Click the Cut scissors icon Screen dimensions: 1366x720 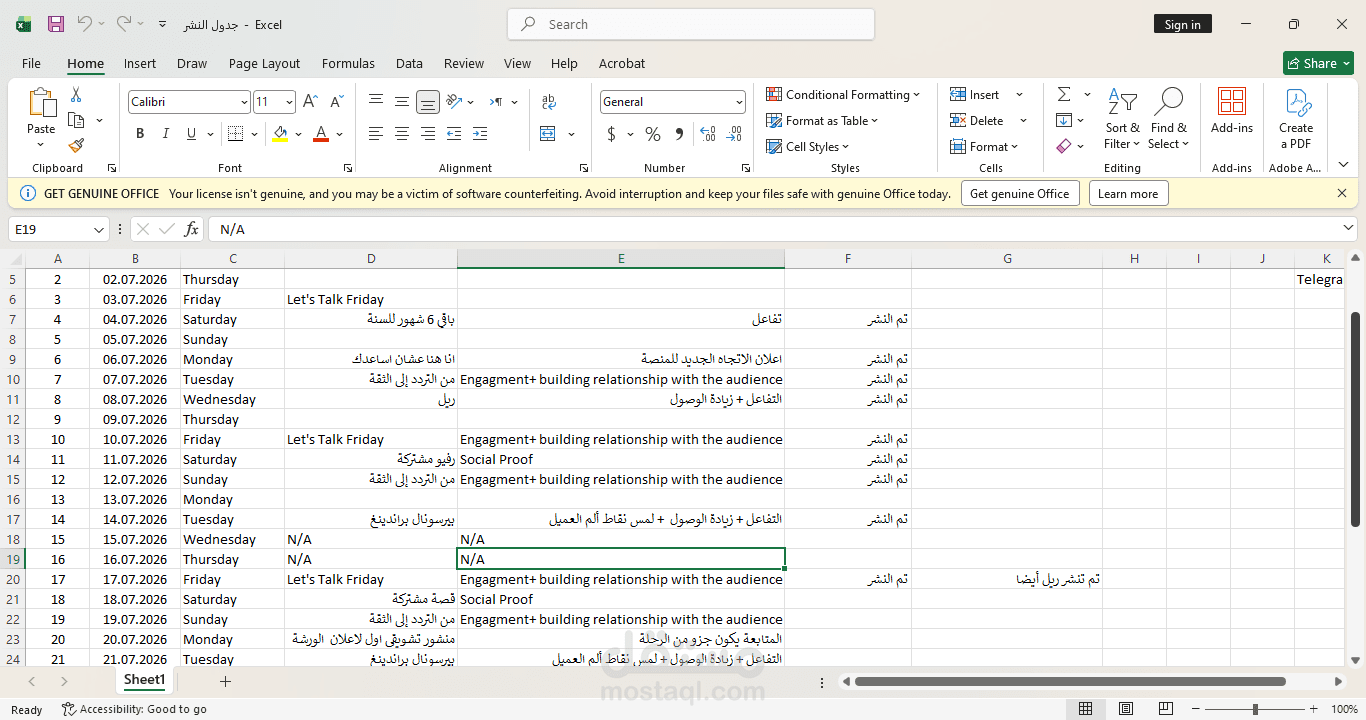(76, 95)
